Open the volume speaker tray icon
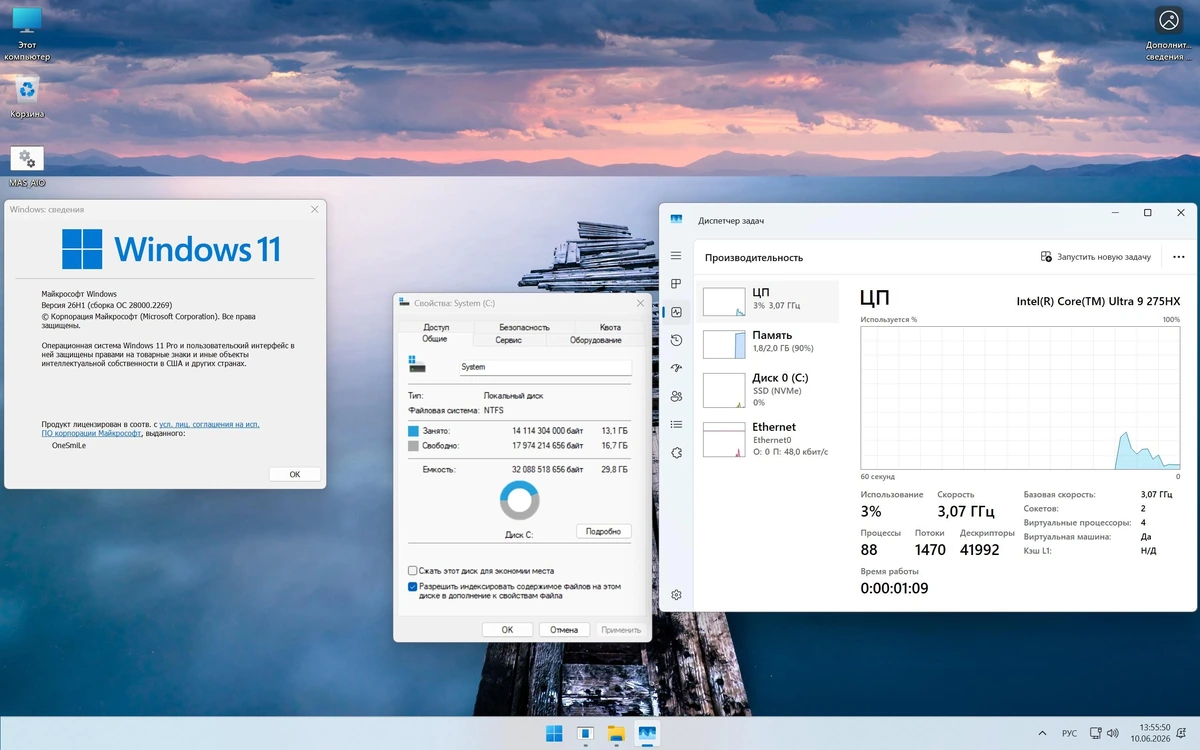 1112,733
